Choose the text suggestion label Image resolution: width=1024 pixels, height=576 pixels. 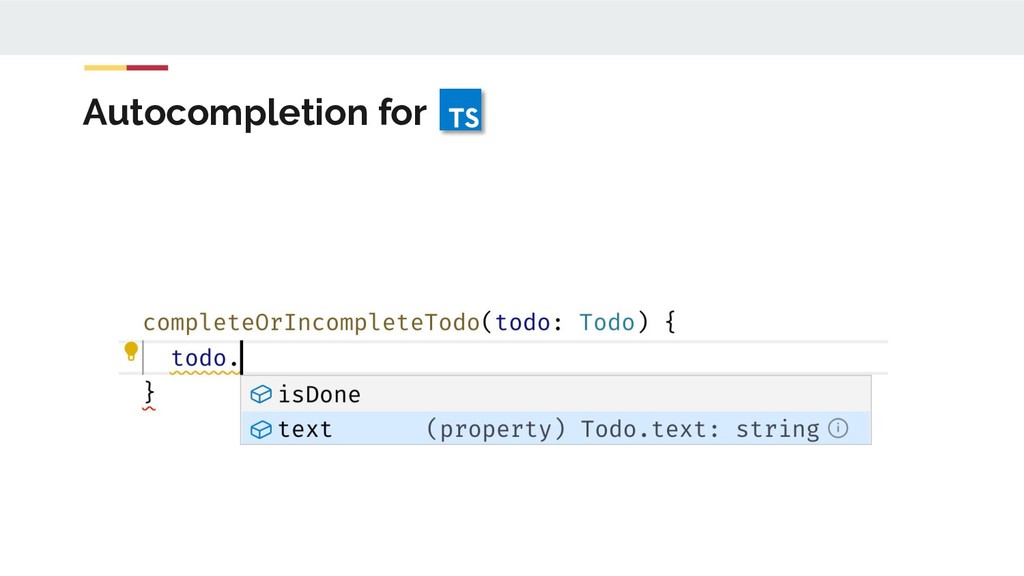pos(305,430)
